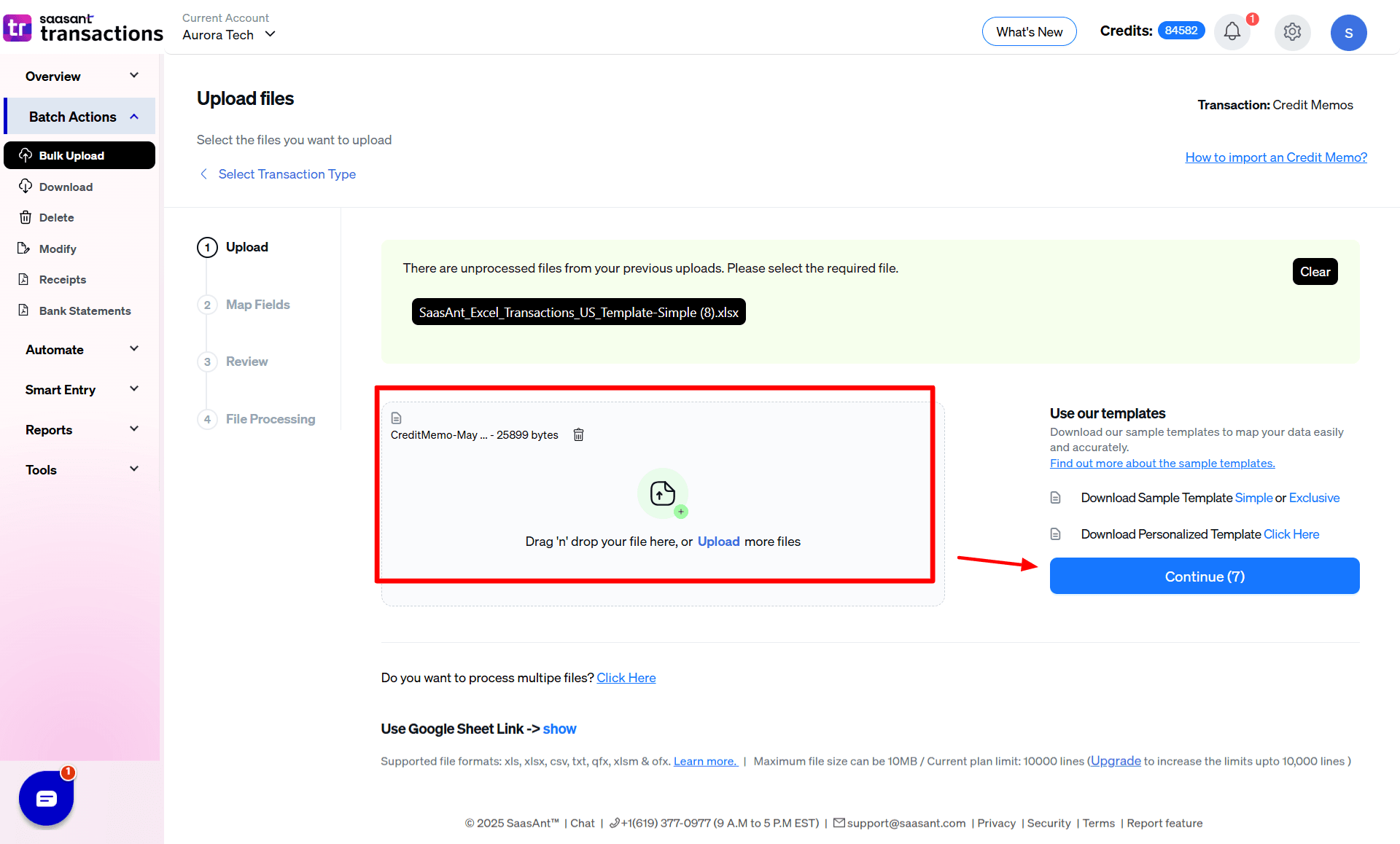Open settings via the gear icon
The height and width of the screenshot is (844, 1400).
pyautogui.click(x=1292, y=32)
